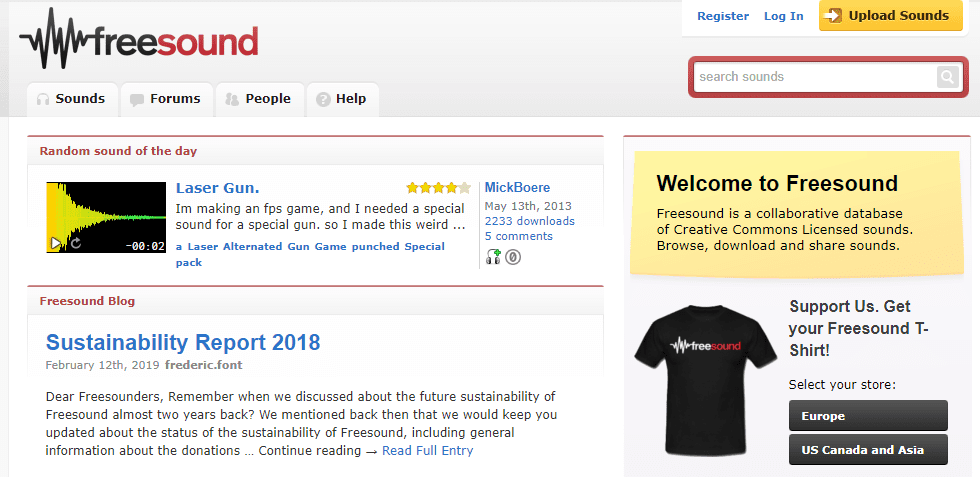
Task: Select the Europe store button
Action: 868,416
